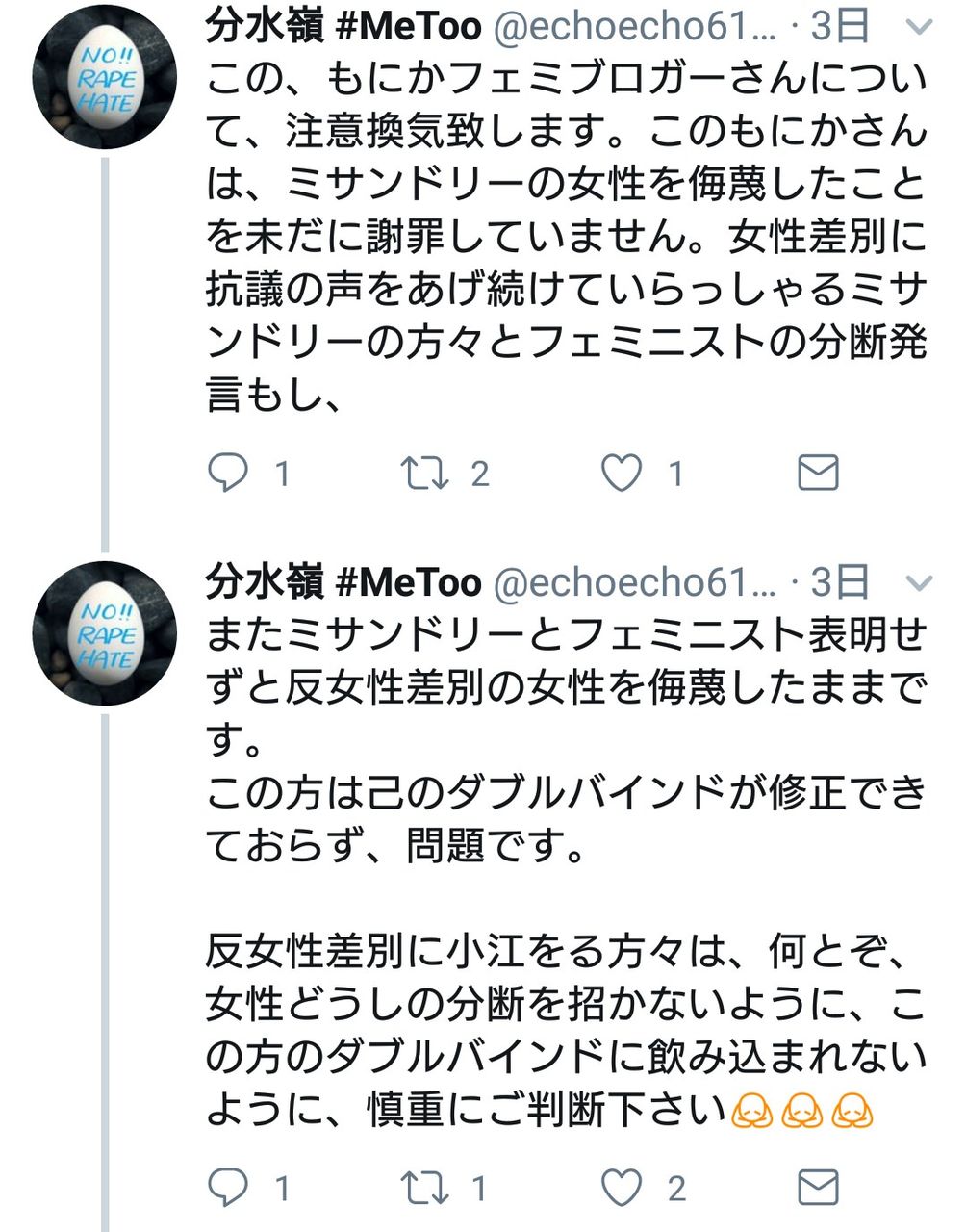966x1232 pixels.
Task: Click the 分水嶺 #MeToo name above またミサンドリー
Action: (x=343, y=582)
